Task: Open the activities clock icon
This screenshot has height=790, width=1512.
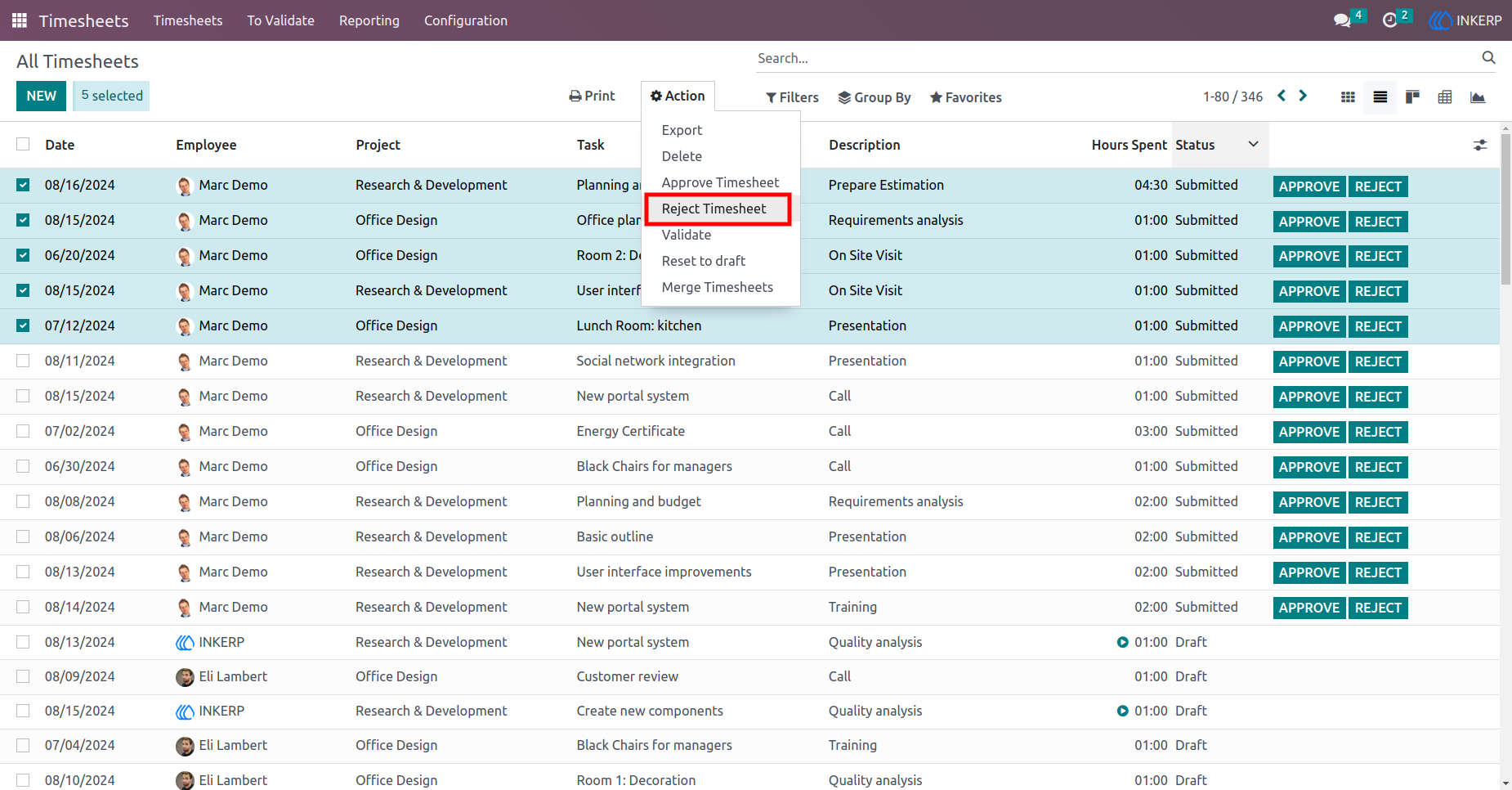Action: tap(1389, 20)
